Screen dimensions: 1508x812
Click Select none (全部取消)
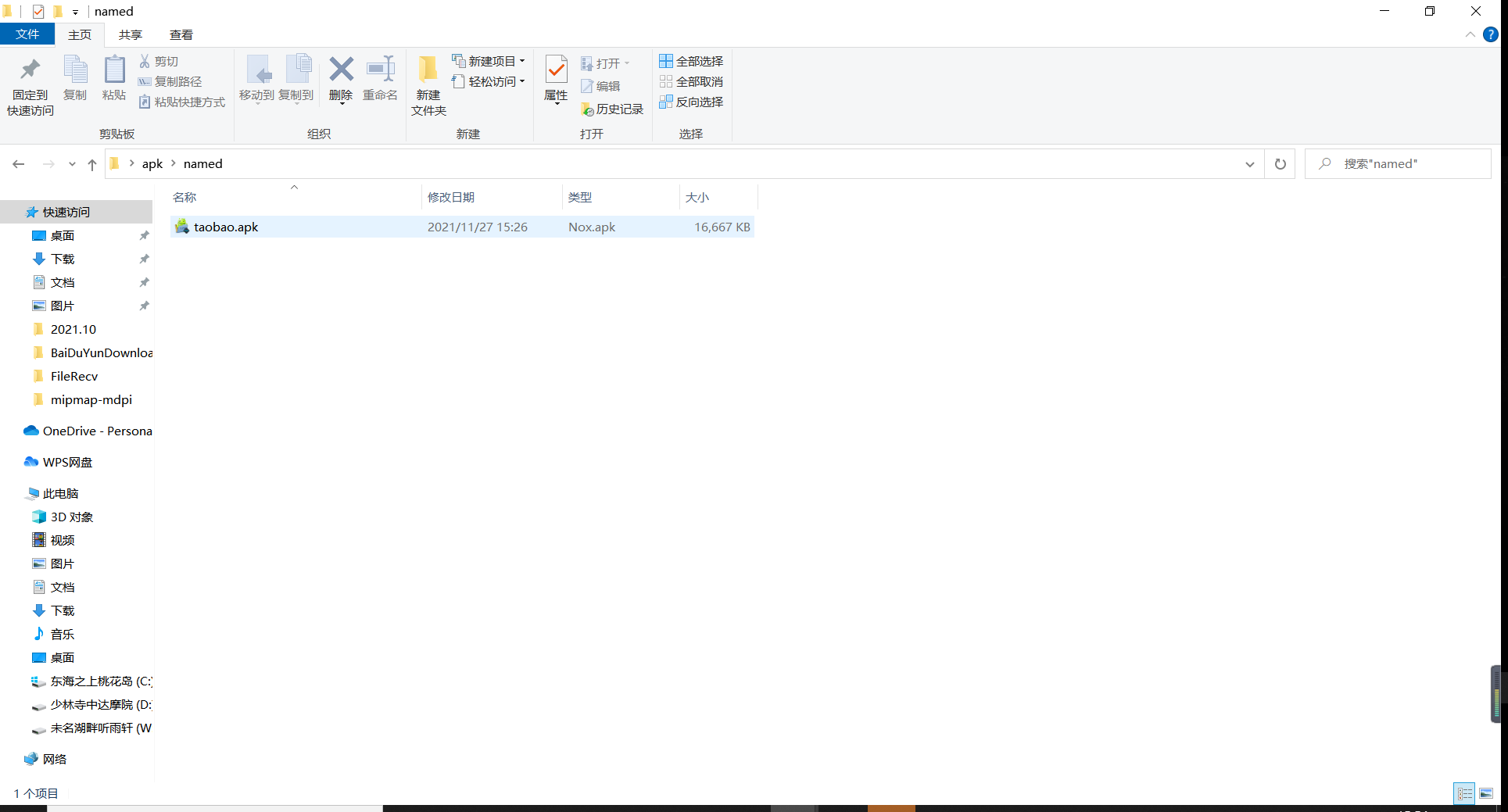point(691,81)
